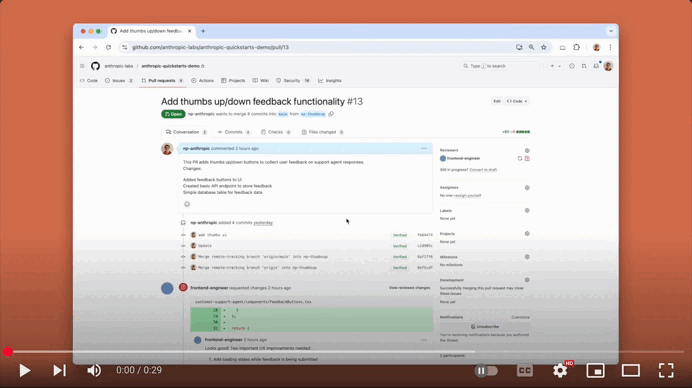Toggle closed captions CC button
This screenshot has width=692, height=388.
tap(525, 370)
